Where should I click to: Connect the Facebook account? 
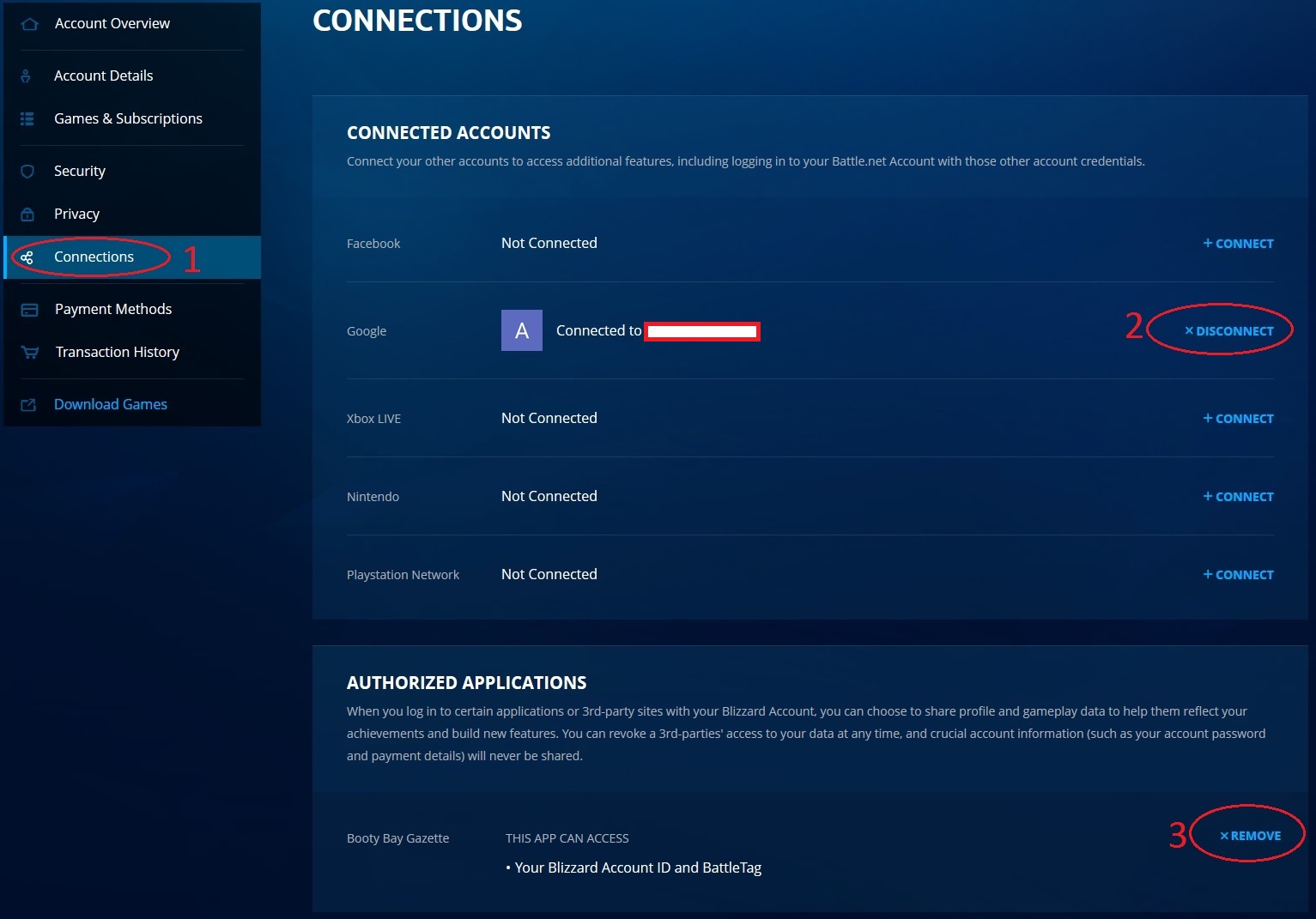click(1238, 244)
